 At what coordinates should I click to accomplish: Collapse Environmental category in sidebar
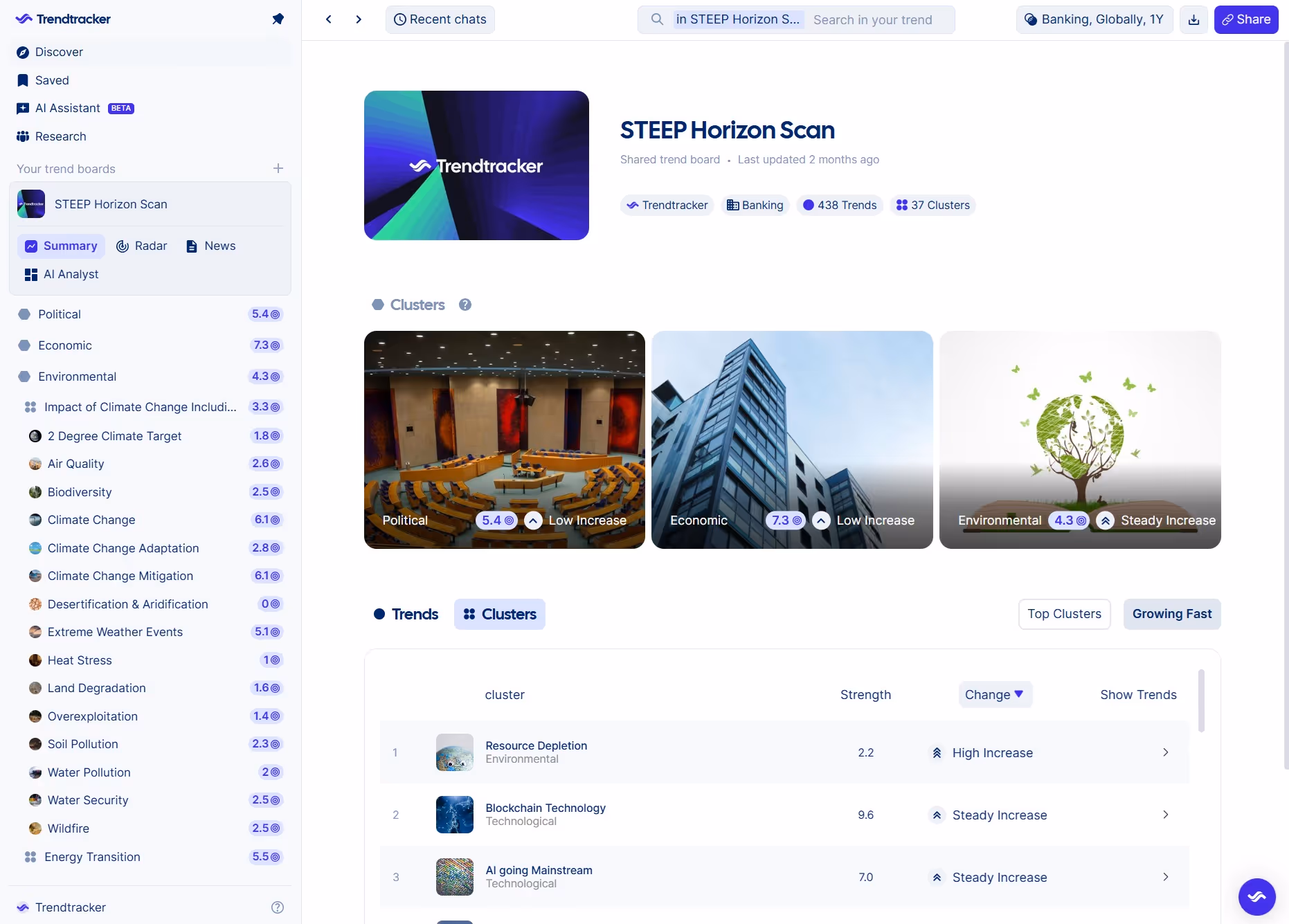coord(150,377)
